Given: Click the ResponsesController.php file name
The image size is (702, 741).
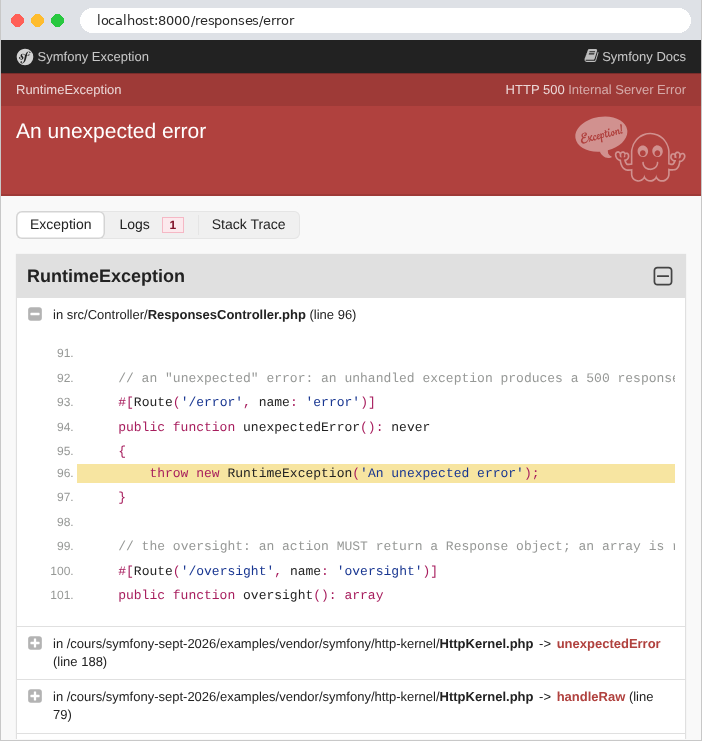Looking at the screenshot, I should [227, 315].
